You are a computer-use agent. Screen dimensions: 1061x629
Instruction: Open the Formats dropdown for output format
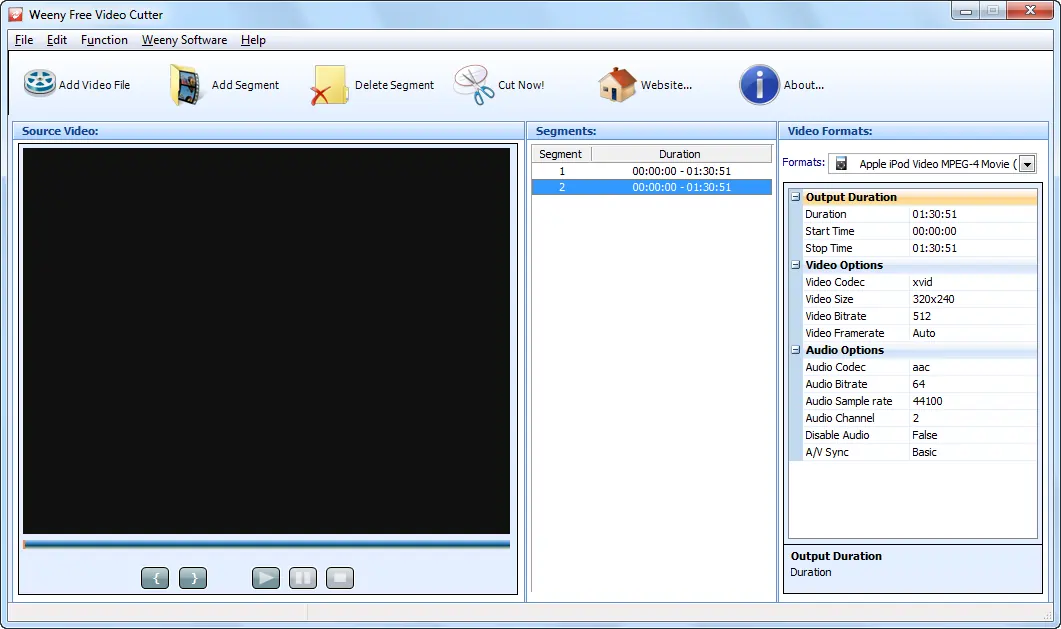(1027, 163)
